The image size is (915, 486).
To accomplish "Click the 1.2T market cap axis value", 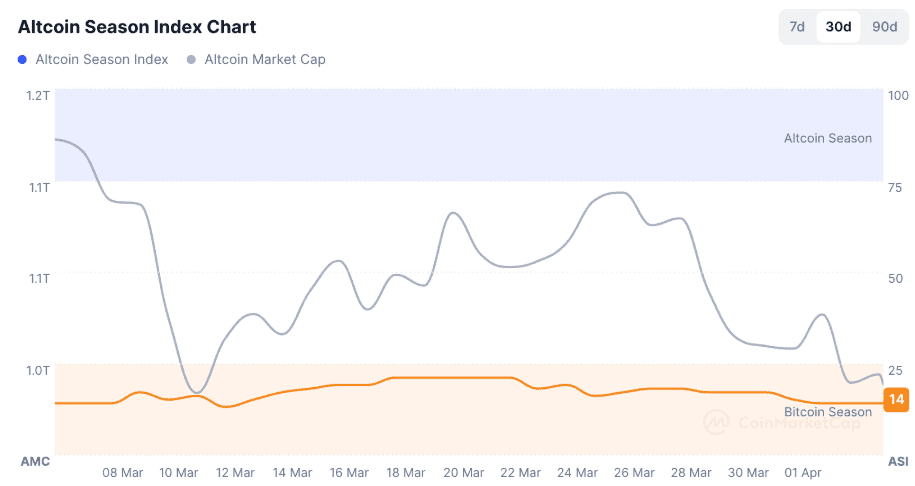I will pyautogui.click(x=38, y=95).
